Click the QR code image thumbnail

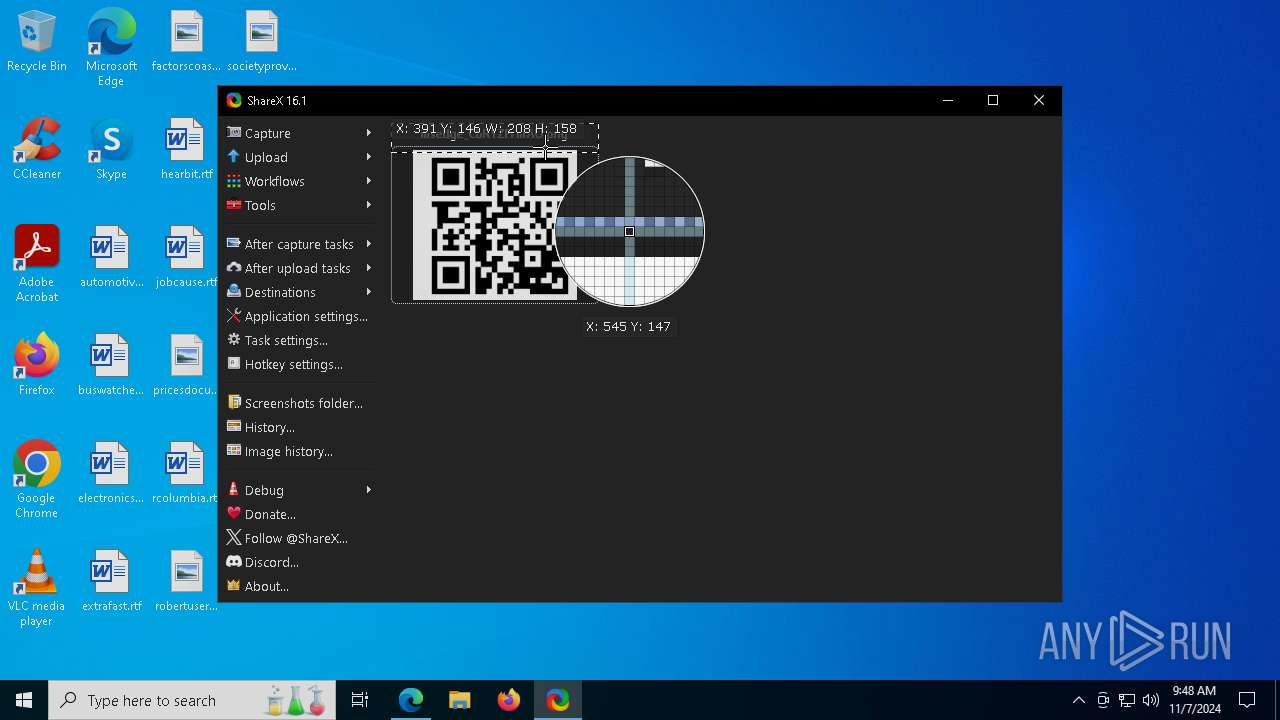(x=495, y=225)
